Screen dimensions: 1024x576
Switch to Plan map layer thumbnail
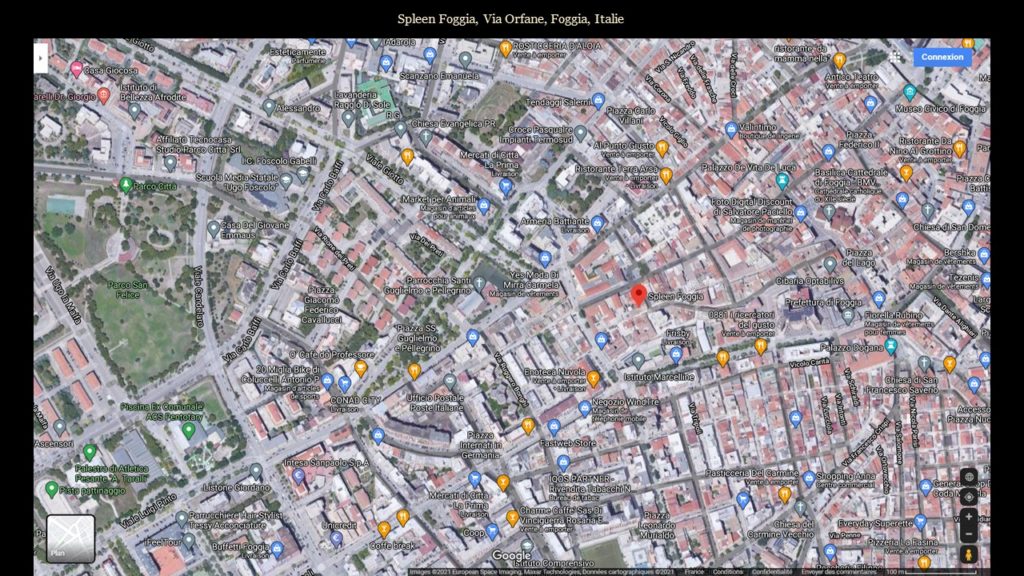(x=70, y=538)
